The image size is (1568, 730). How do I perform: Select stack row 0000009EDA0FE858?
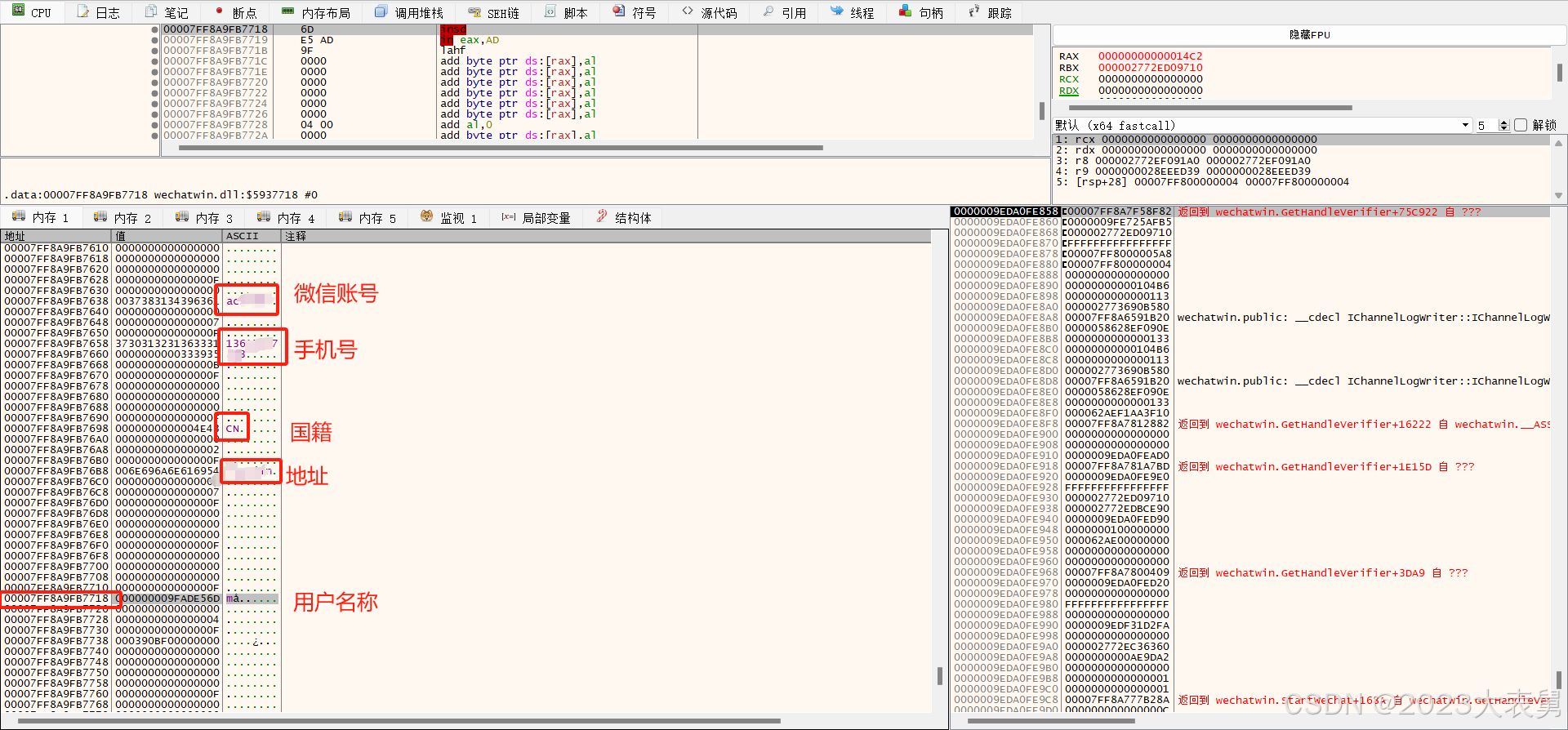1250,211
